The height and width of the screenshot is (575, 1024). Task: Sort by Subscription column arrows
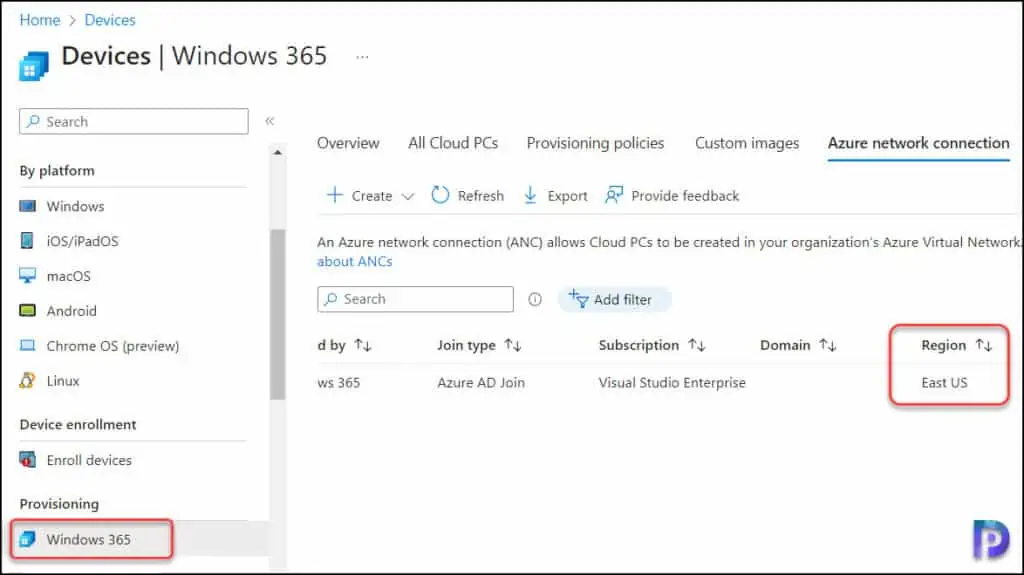[697, 345]
